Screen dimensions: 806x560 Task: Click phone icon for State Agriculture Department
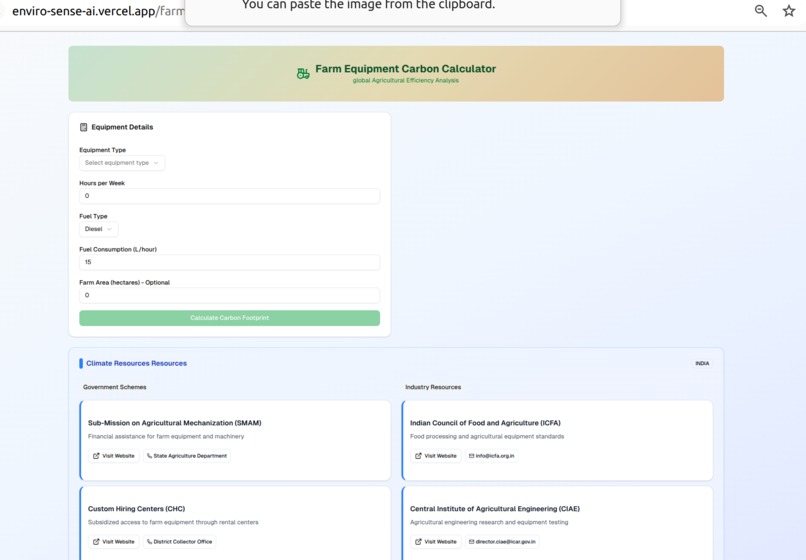click(149, 456)
